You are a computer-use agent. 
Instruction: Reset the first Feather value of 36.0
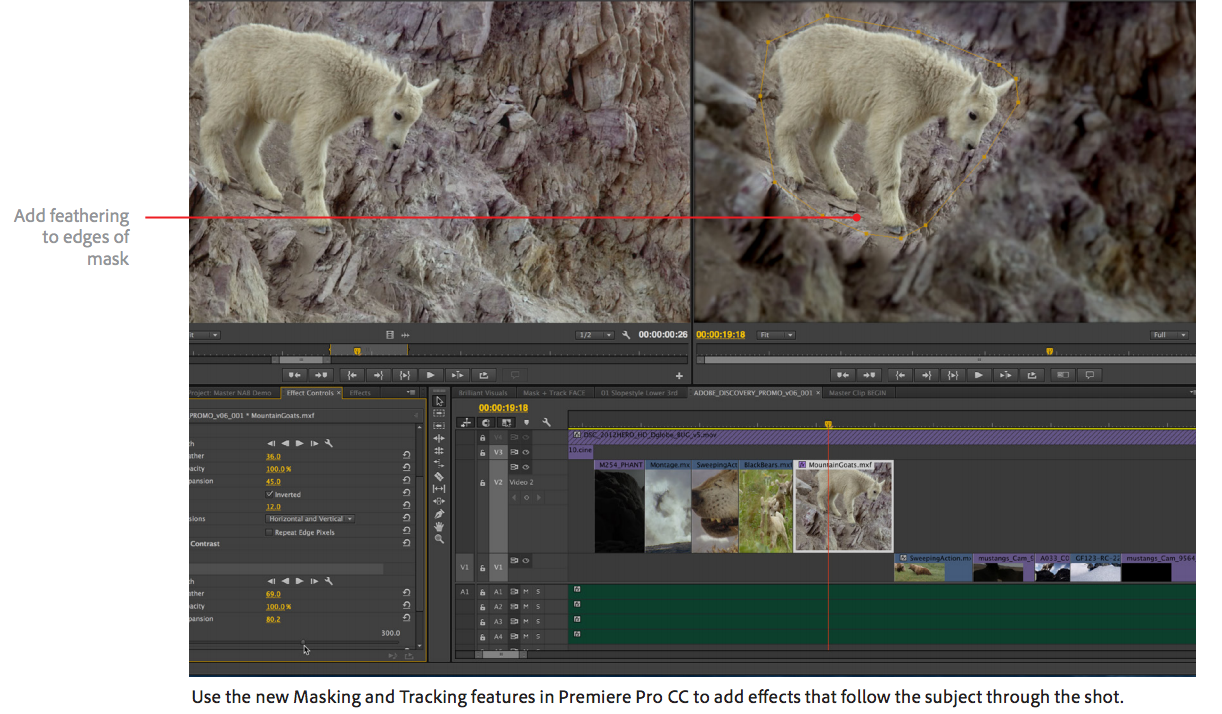407,456
